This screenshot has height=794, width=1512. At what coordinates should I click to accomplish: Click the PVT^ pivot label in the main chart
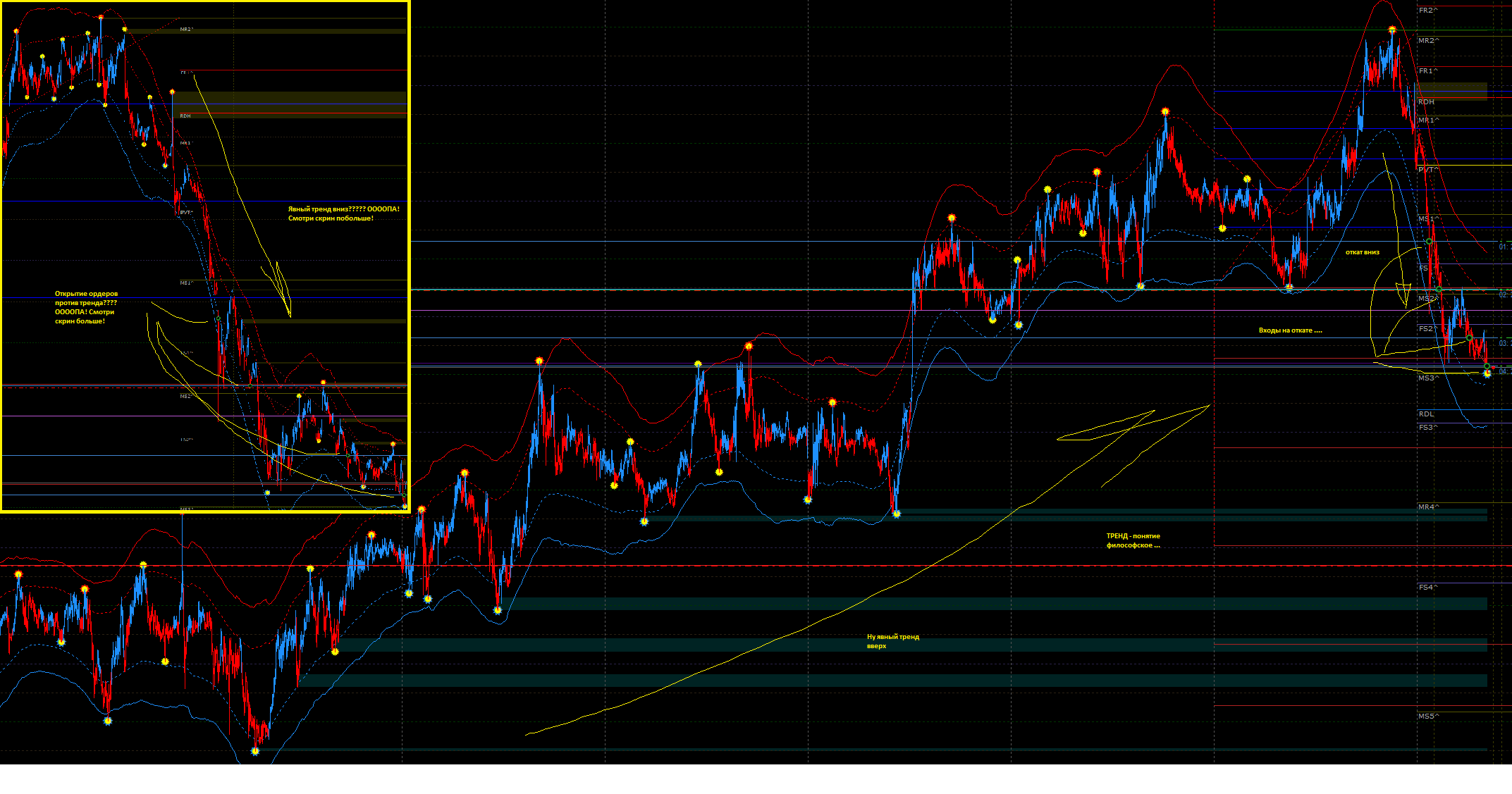point(1429,170)
